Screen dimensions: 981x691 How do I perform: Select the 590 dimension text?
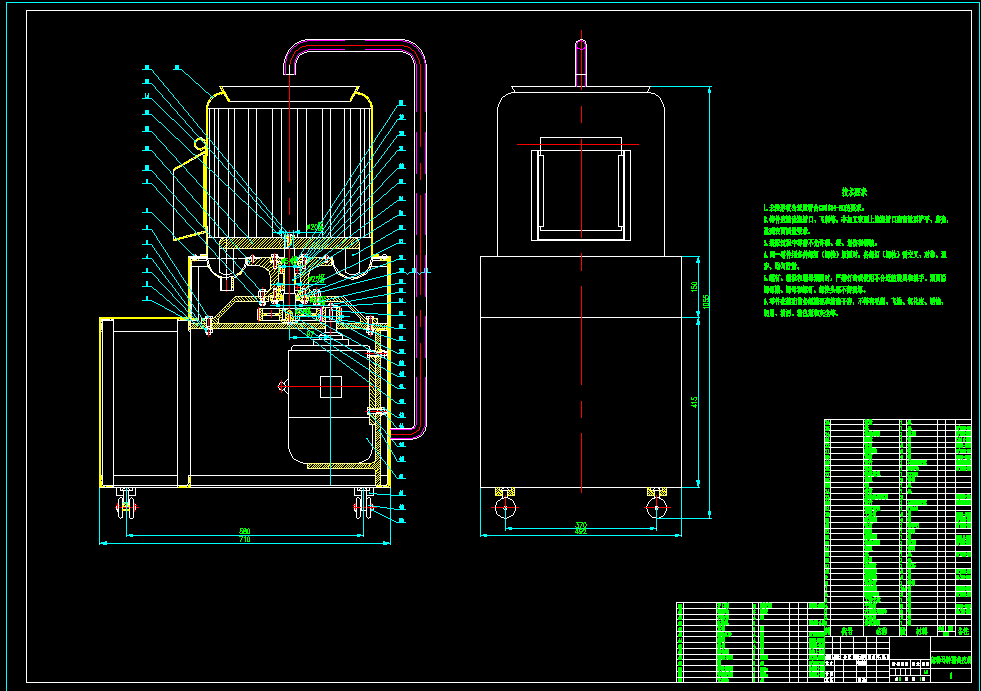tap(245, 531)
